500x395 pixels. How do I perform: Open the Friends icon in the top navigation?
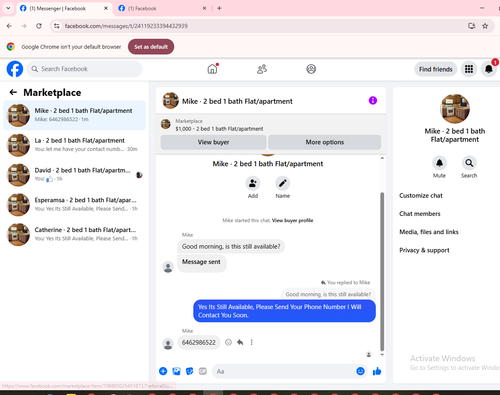tap(262, 69)
